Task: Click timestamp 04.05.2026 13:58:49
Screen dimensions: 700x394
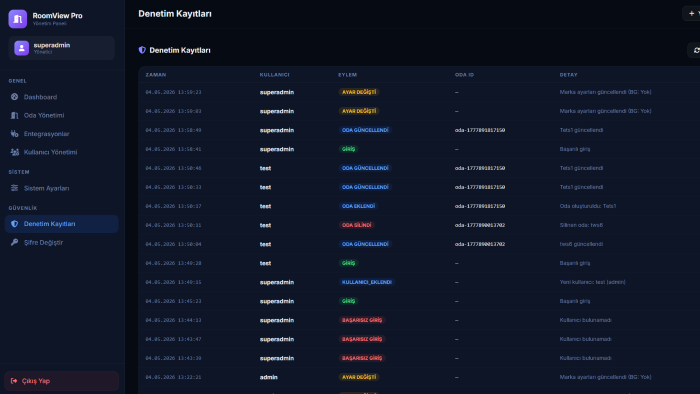Action: [173, 130]
